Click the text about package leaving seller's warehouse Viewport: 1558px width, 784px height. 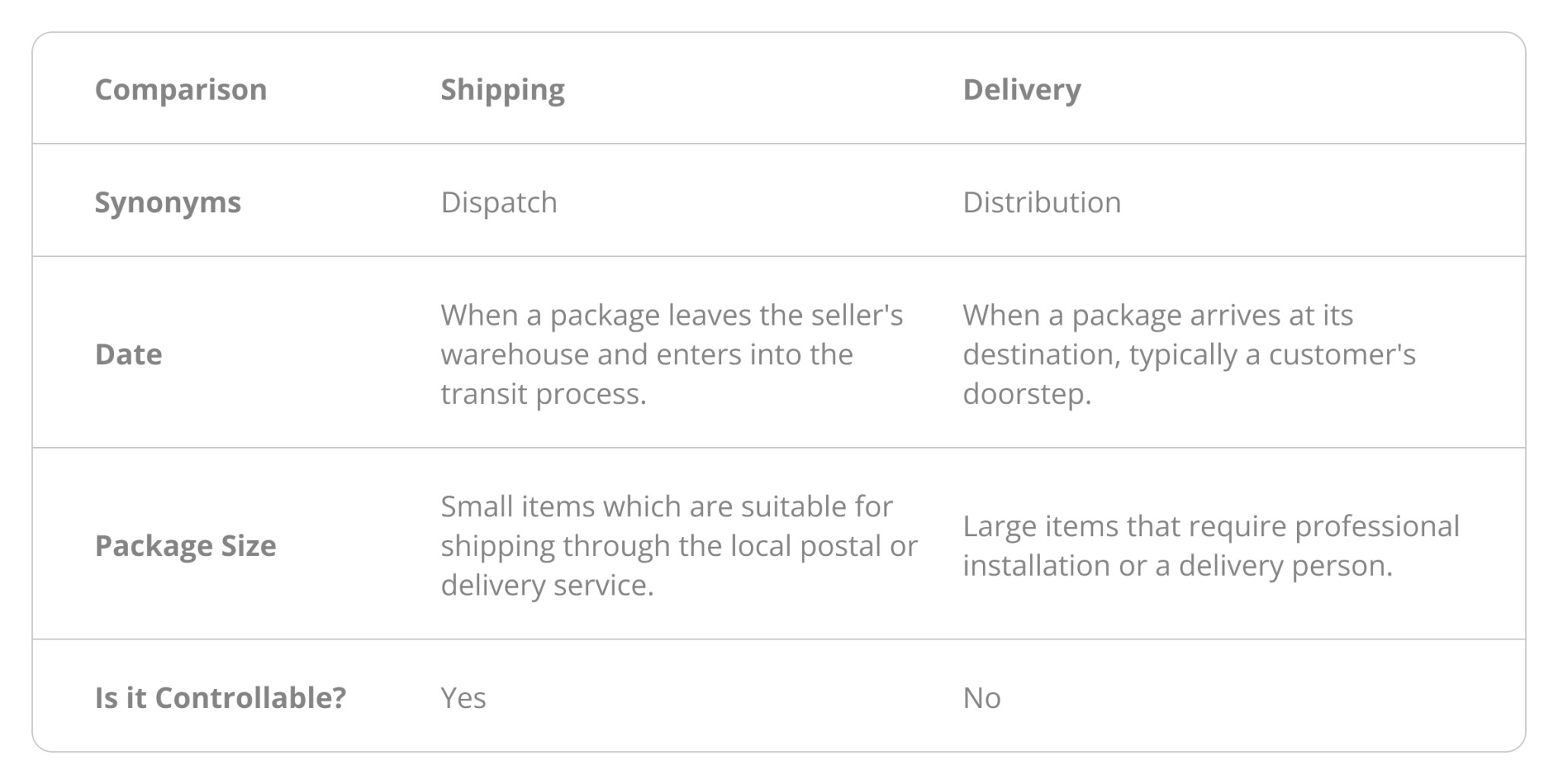[672, 354]
